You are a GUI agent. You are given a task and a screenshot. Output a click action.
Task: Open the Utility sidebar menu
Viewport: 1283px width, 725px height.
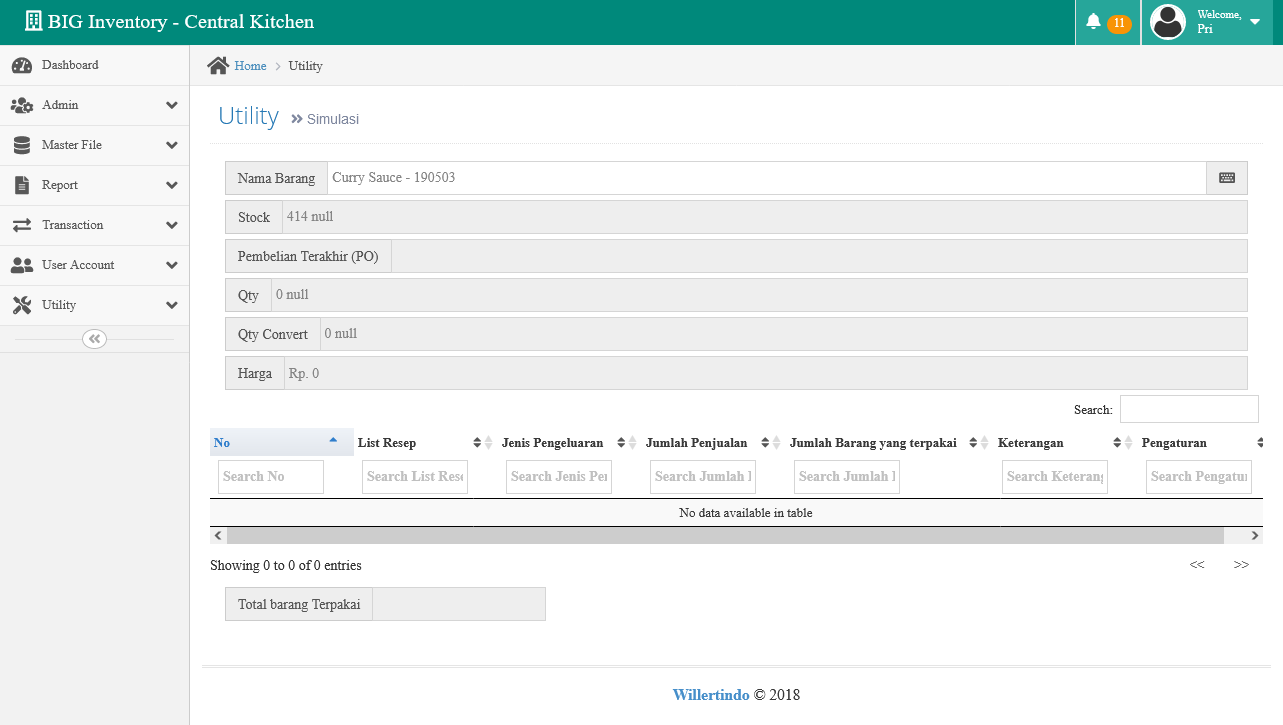coord(94,306)
